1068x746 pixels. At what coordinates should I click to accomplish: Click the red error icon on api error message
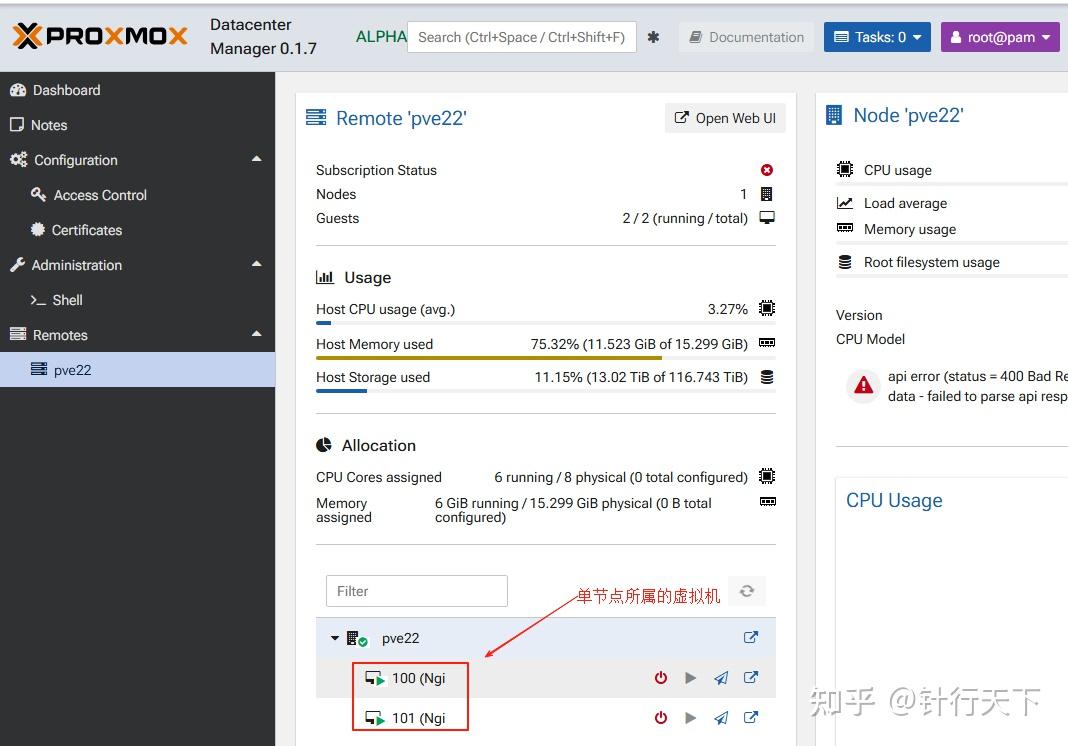click(x=862, y=385)
